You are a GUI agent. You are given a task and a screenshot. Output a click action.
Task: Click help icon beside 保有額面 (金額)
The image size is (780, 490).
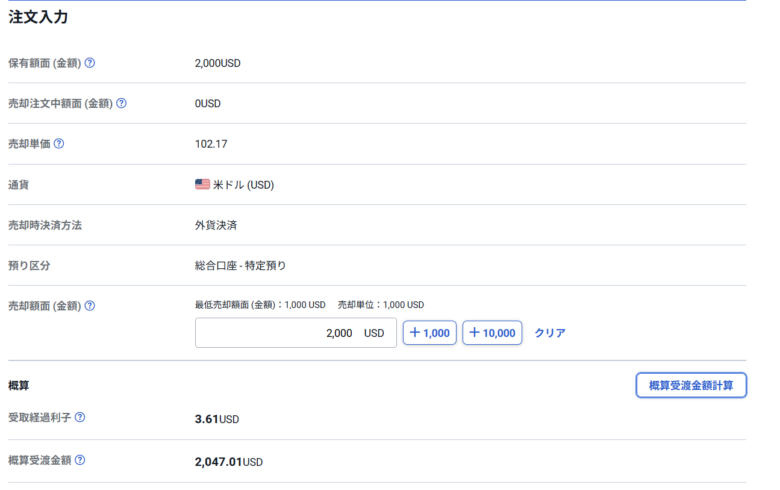tap(90, 63)
